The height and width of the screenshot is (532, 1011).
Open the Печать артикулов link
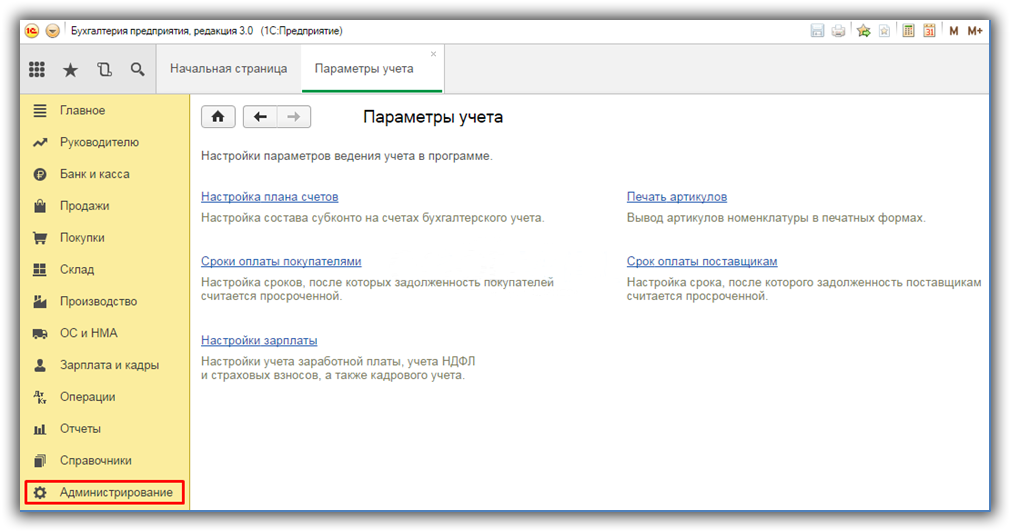[676, 197]
